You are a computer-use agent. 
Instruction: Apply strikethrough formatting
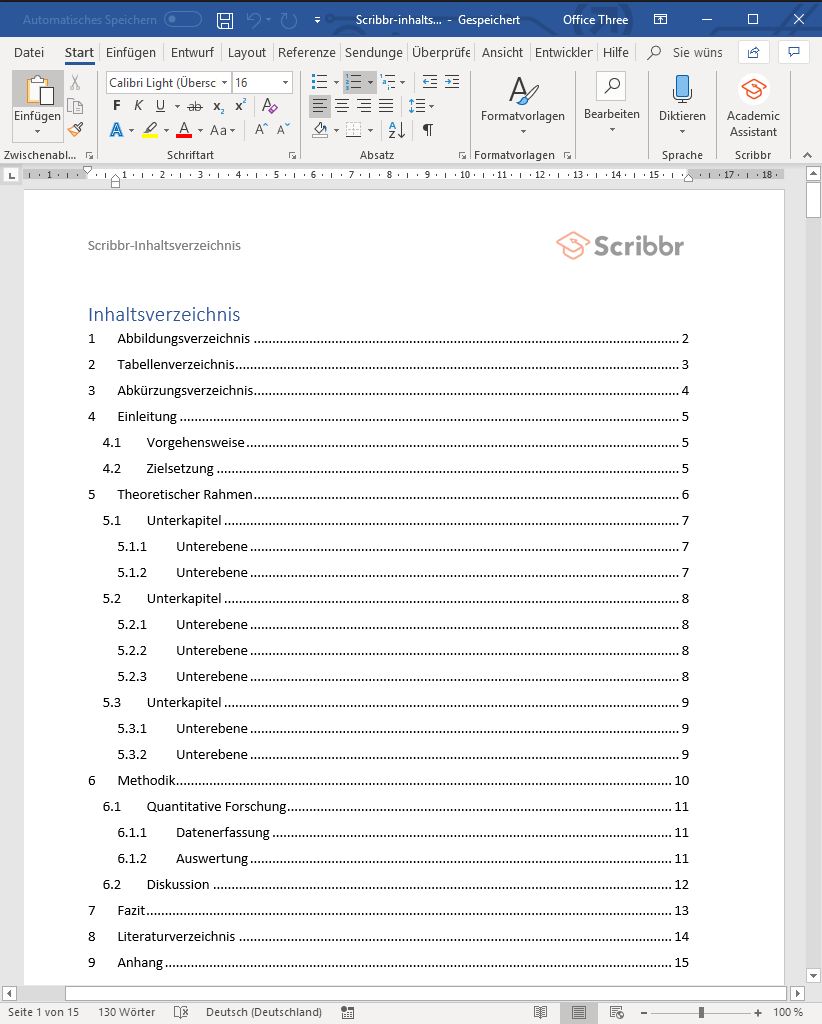pos(194,104)
